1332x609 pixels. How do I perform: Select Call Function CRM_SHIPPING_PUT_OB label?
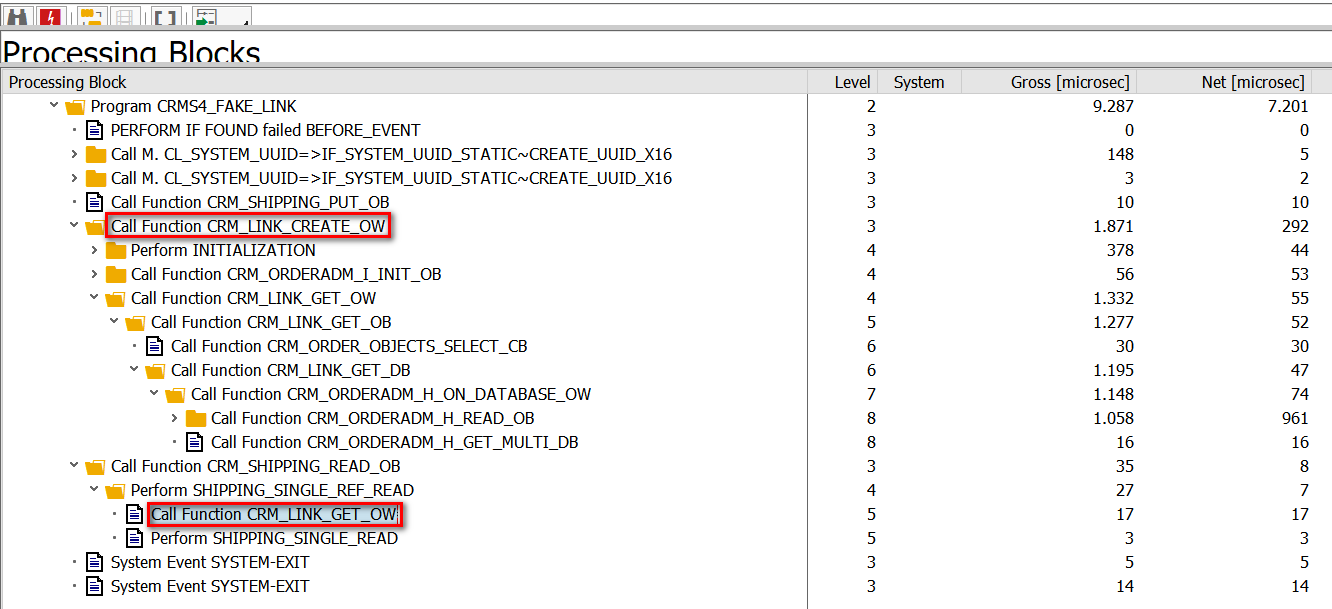coord(250,202)
